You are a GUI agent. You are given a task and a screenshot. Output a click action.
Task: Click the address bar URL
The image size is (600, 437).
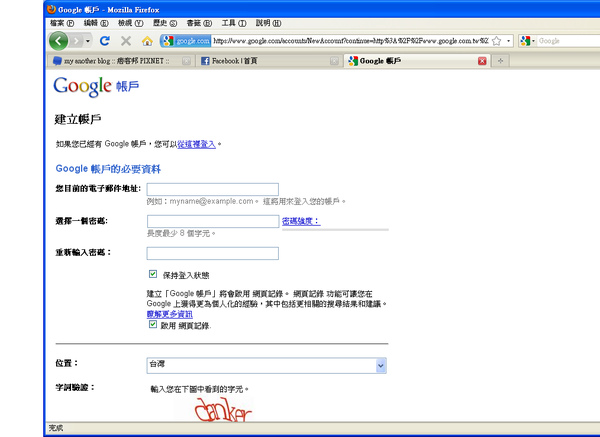coord(350,41)
